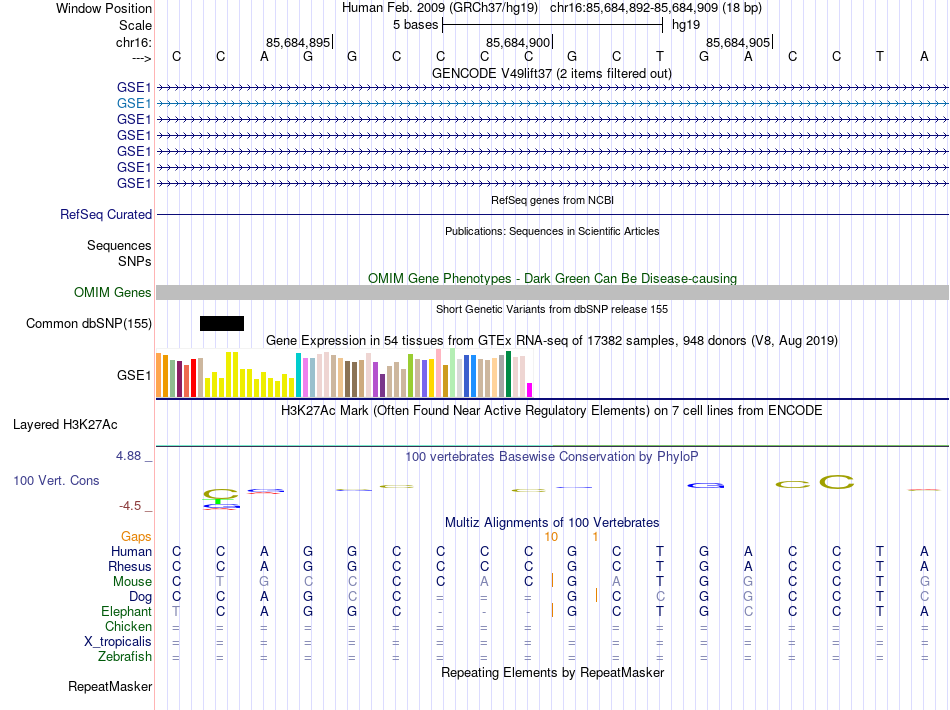This screenshot has height=710, width=950.
Task: Select the Rhesus alignment row label
Action: 130,566
